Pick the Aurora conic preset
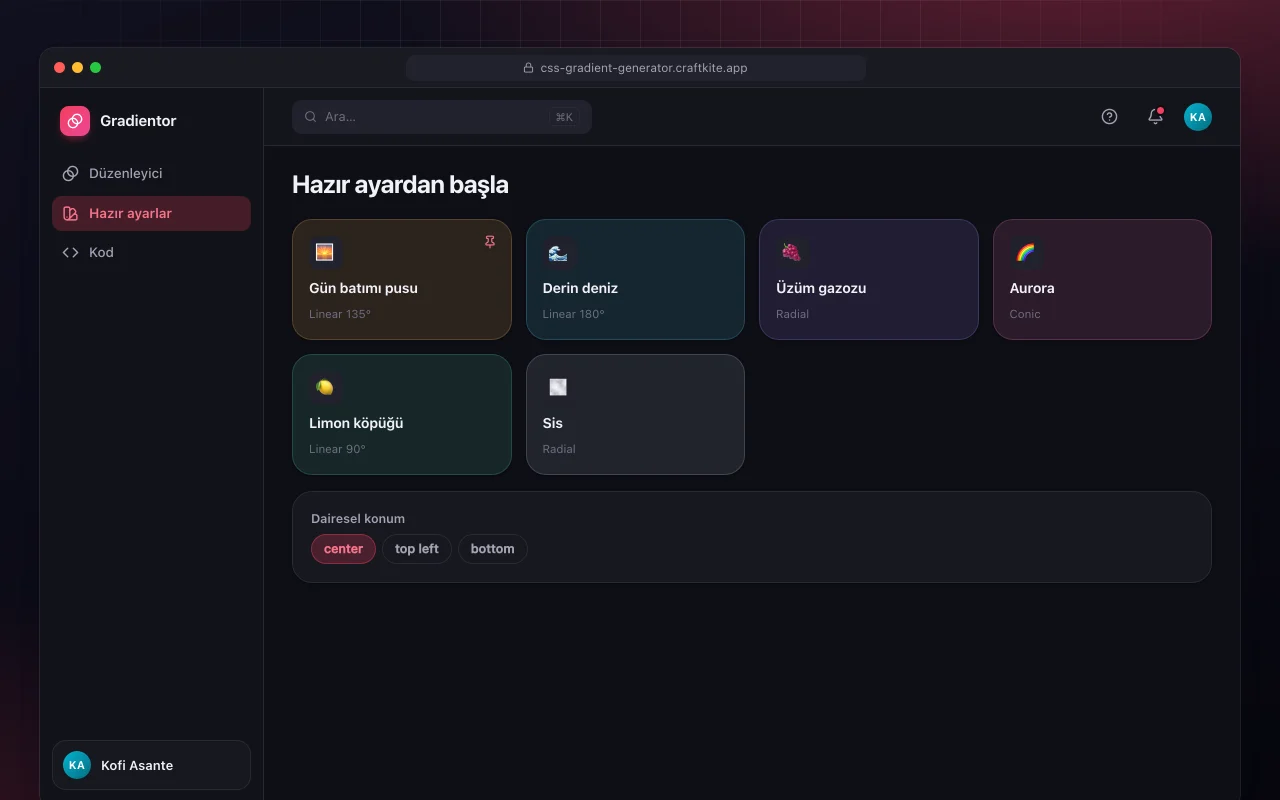The height and width of the screenshot is (800, 1280). (1102, 280)
